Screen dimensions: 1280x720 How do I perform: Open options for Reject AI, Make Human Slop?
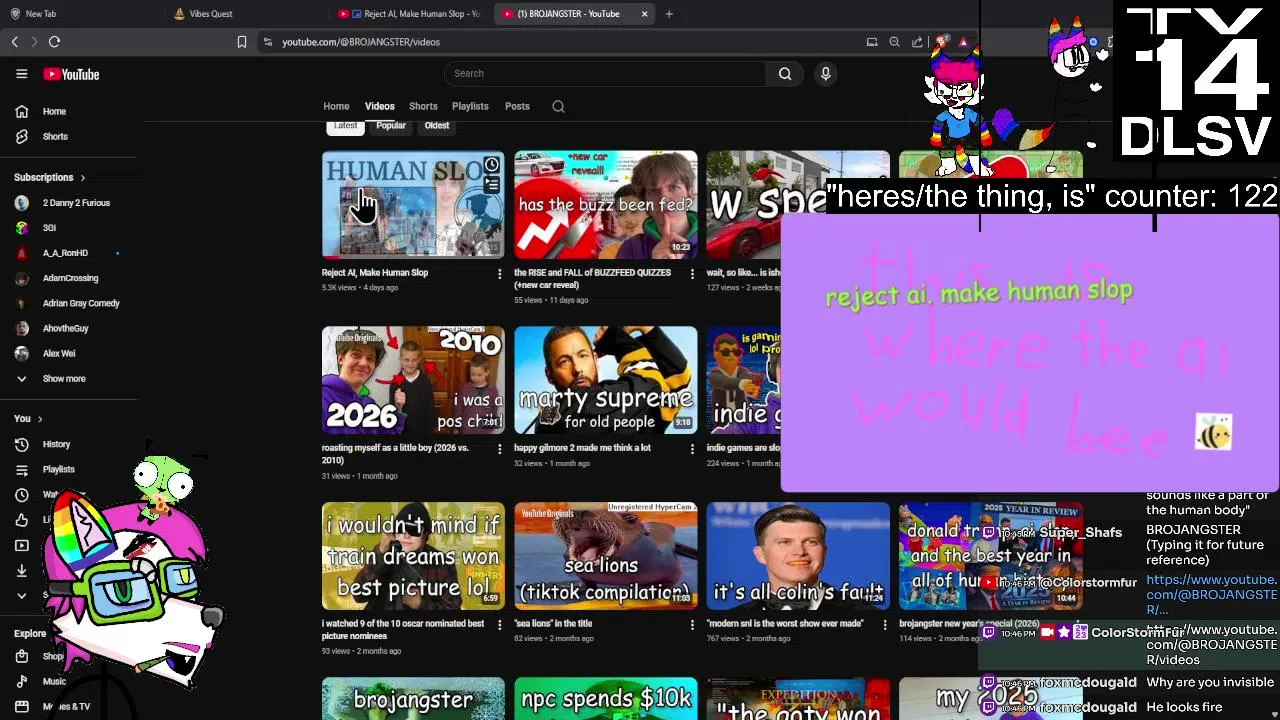pyautogui.click(x=500, y=273)
